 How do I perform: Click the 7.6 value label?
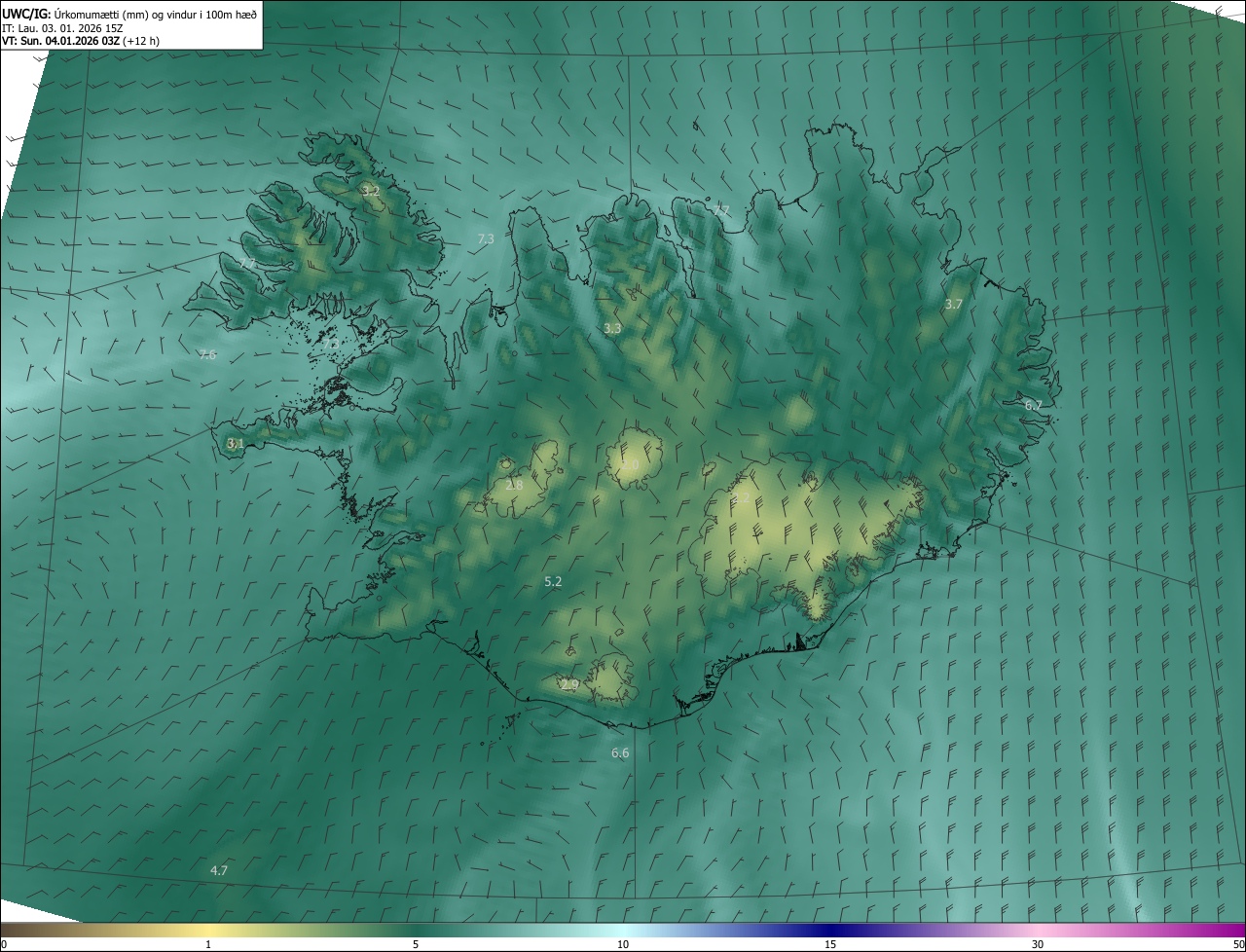click(206, 354)
